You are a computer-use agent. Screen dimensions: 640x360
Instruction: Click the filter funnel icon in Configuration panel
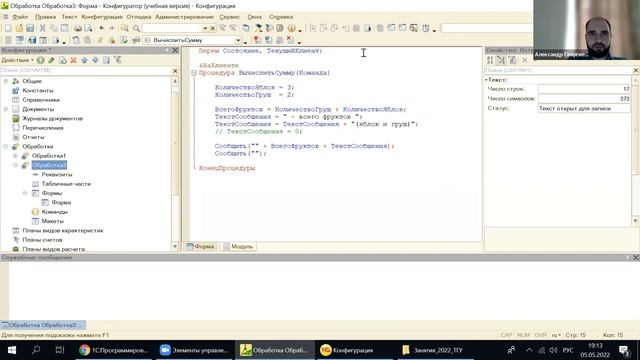(118, 60)
